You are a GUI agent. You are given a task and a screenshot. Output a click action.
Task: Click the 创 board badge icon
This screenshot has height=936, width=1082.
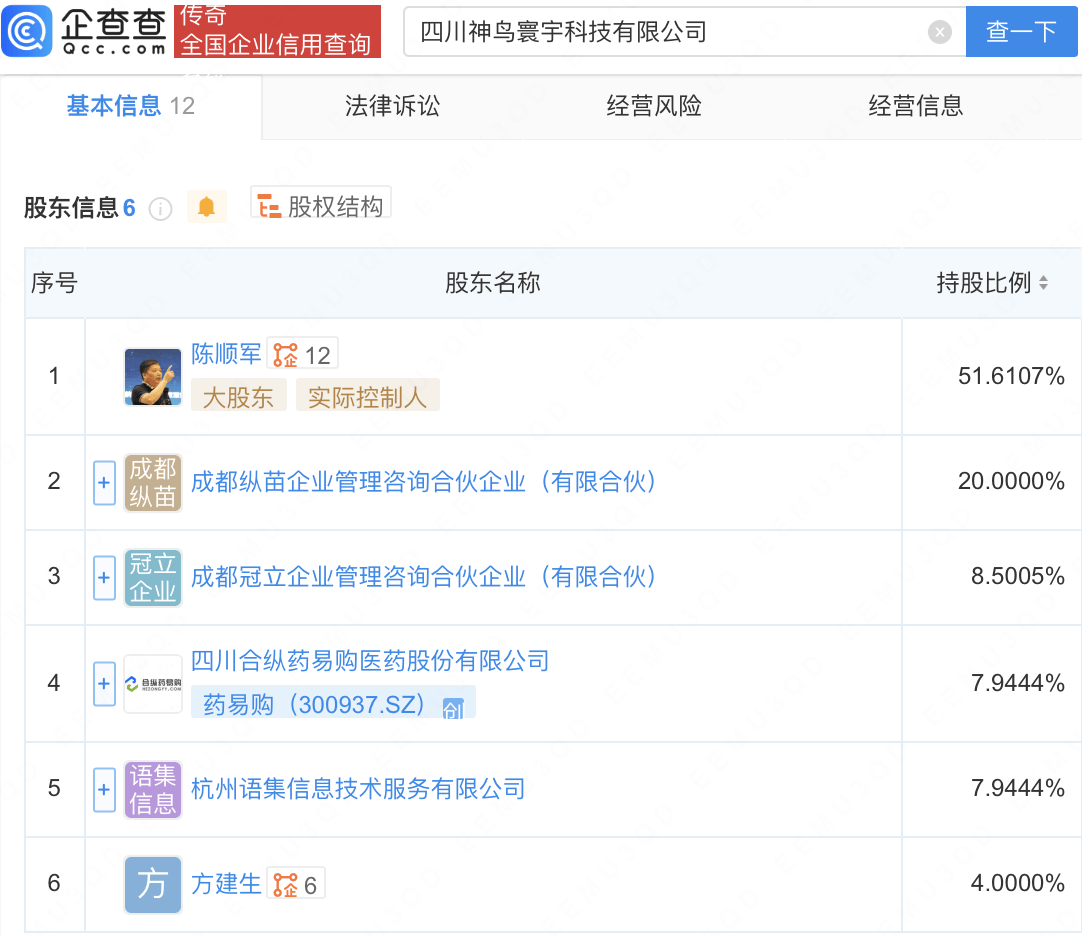click(x=453, y=708)
